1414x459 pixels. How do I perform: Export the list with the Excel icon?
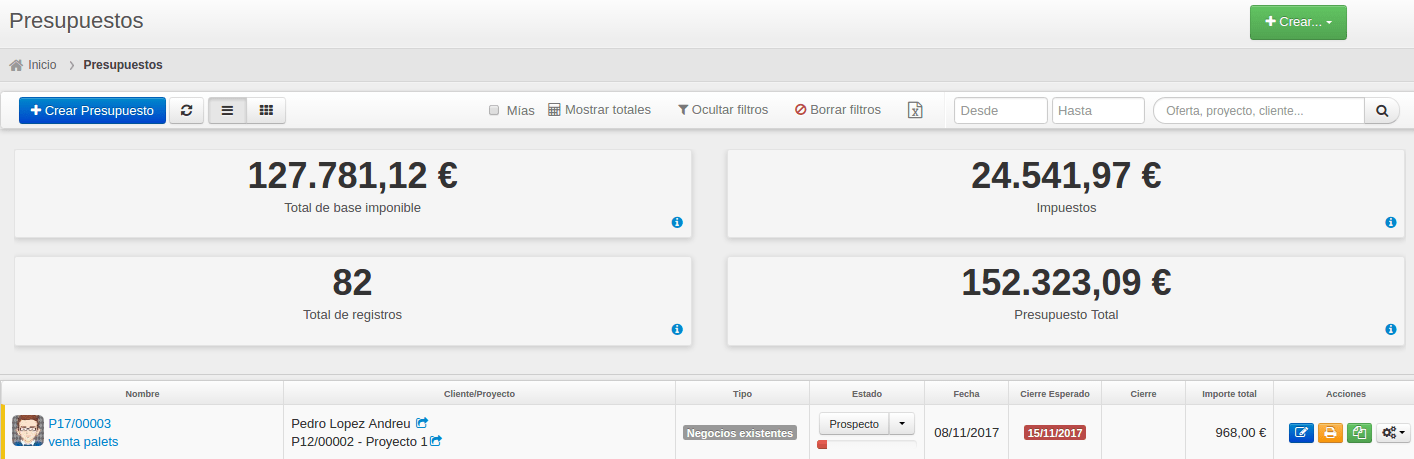tap(915, 110)
